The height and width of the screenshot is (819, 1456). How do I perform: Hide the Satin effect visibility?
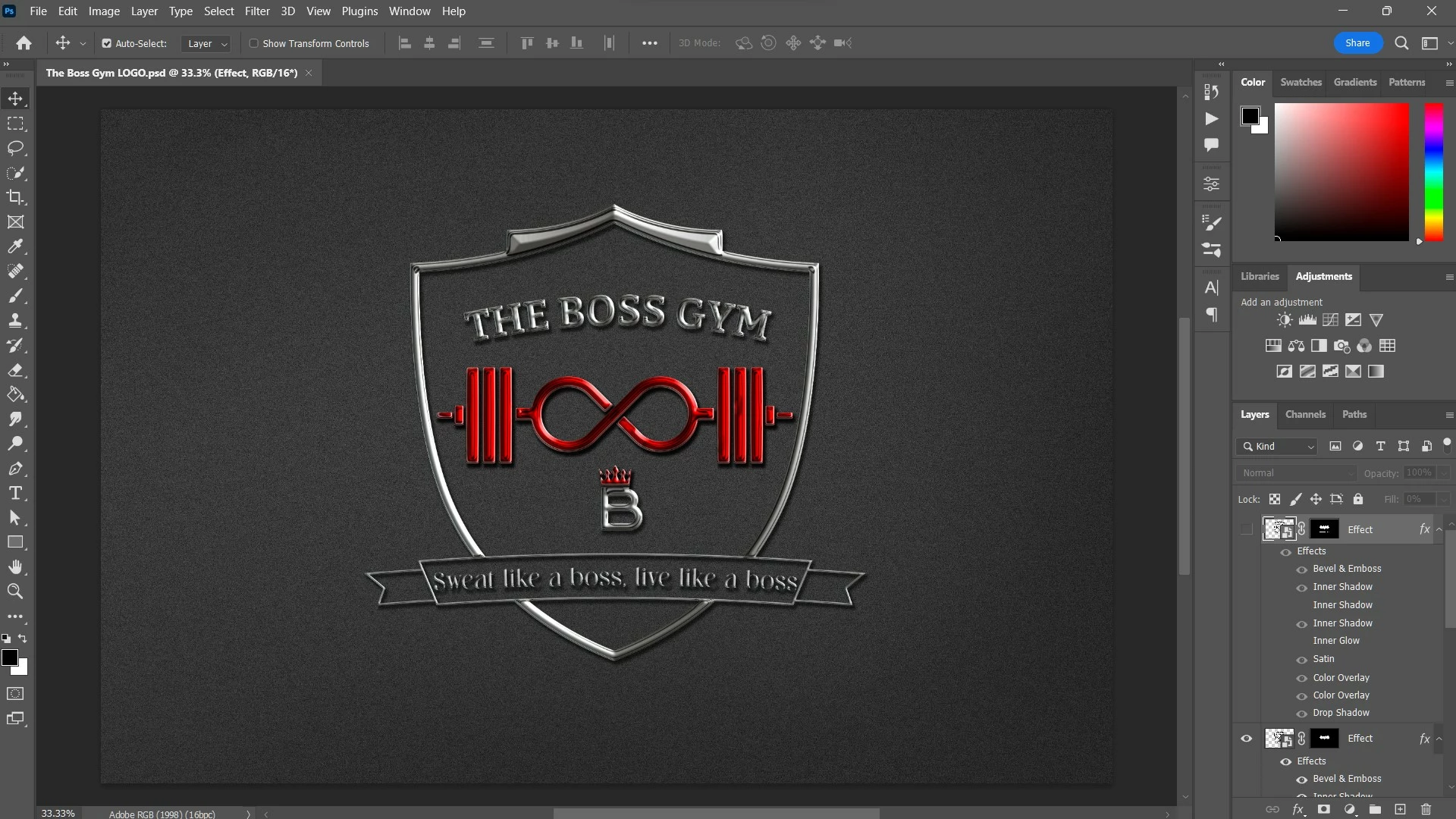(1301, 660)
